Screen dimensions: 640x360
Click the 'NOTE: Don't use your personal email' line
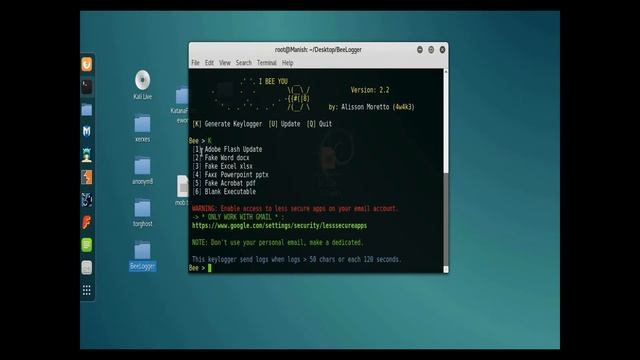coord(277,242)
